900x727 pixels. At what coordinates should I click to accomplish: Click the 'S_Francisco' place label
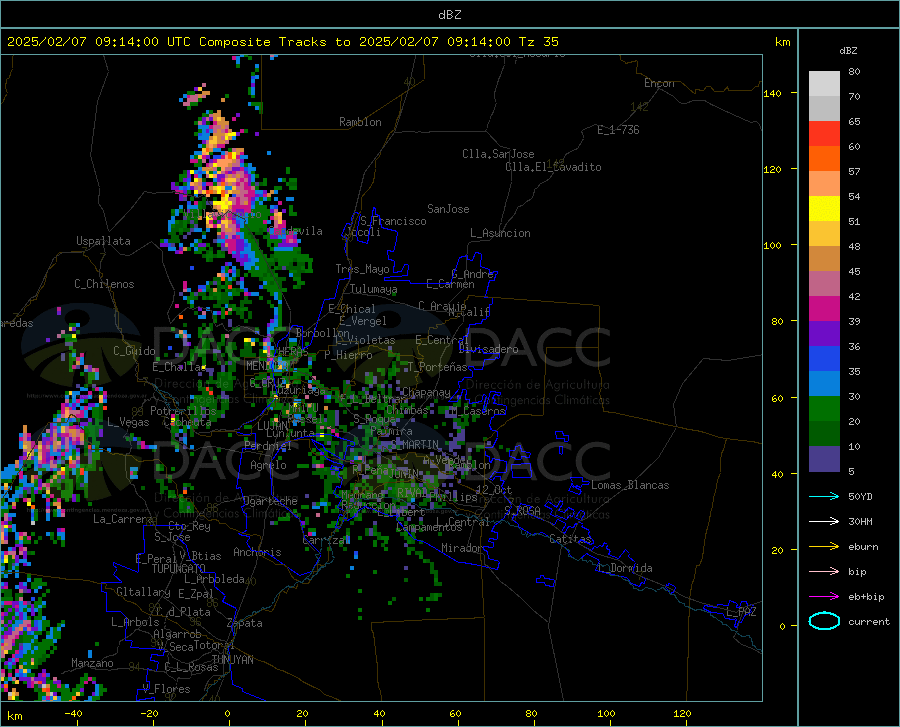point(393,221)
